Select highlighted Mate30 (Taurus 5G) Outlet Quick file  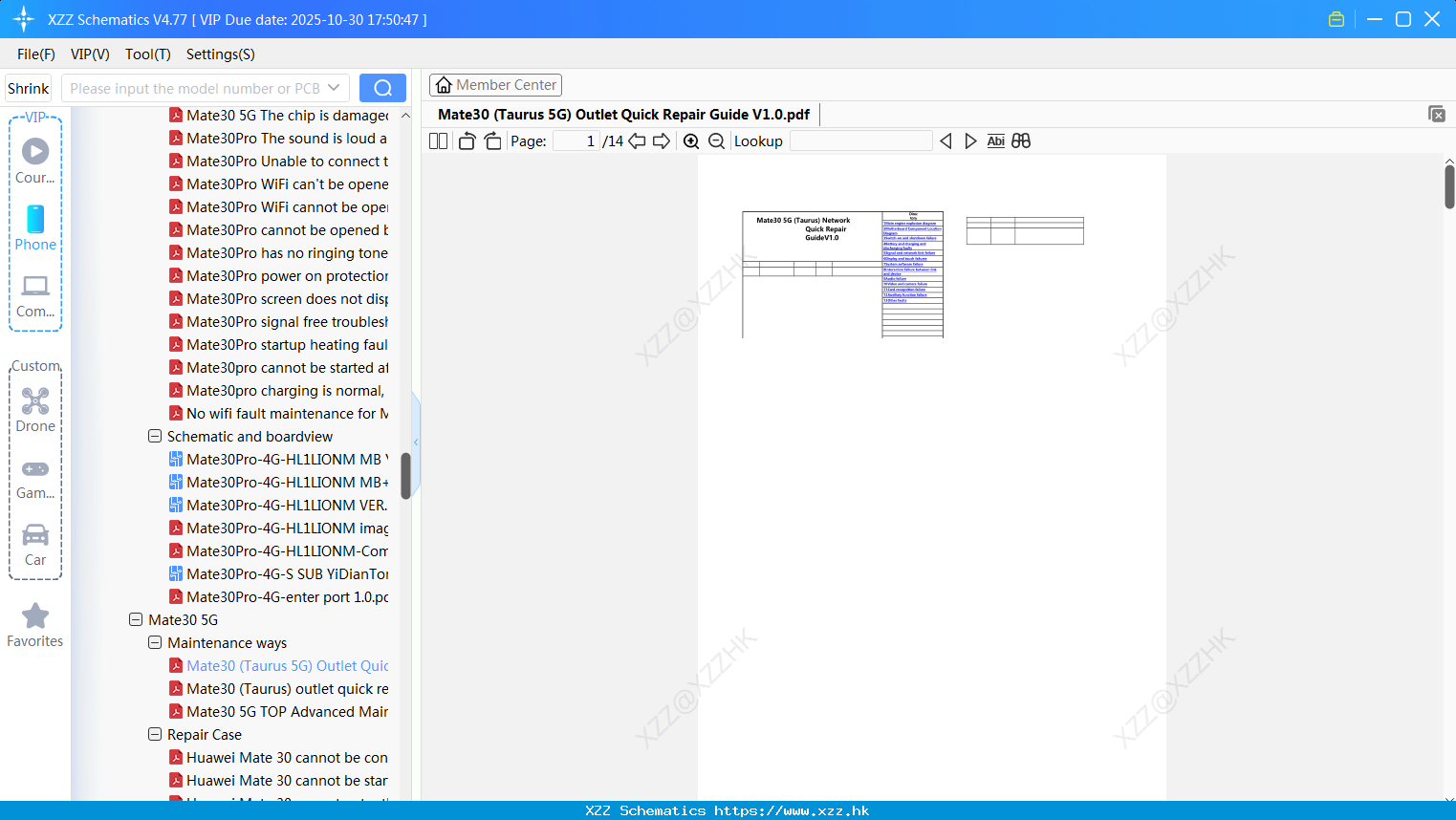(x=279, y=665)
